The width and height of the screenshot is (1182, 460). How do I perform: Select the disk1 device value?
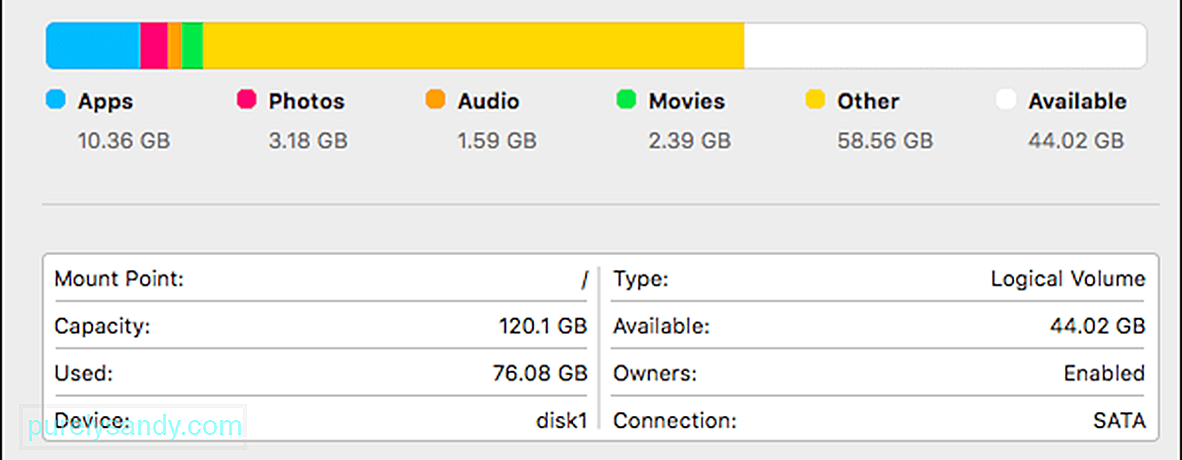coord(562,420)
